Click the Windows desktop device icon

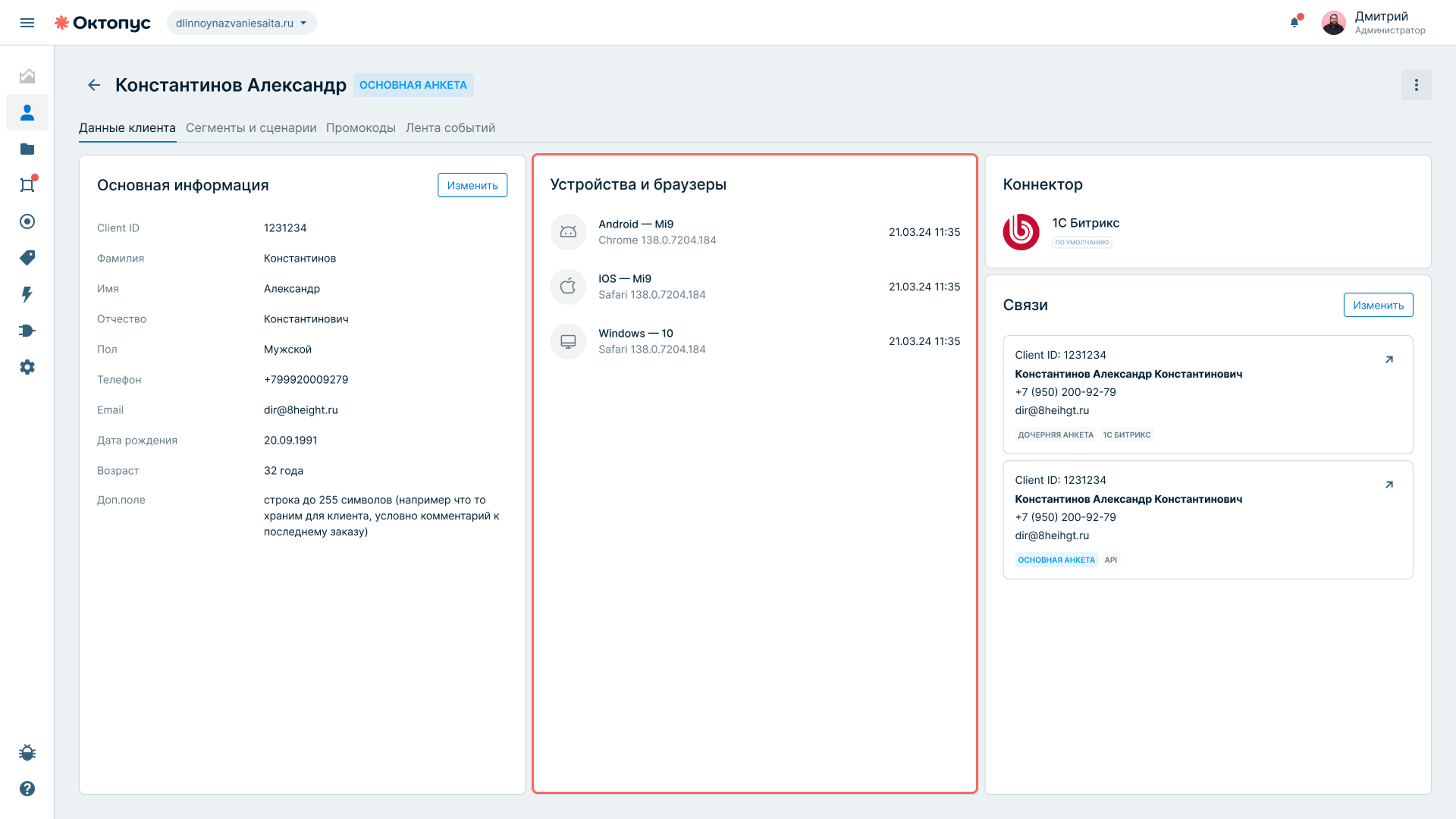click(568, 341)
